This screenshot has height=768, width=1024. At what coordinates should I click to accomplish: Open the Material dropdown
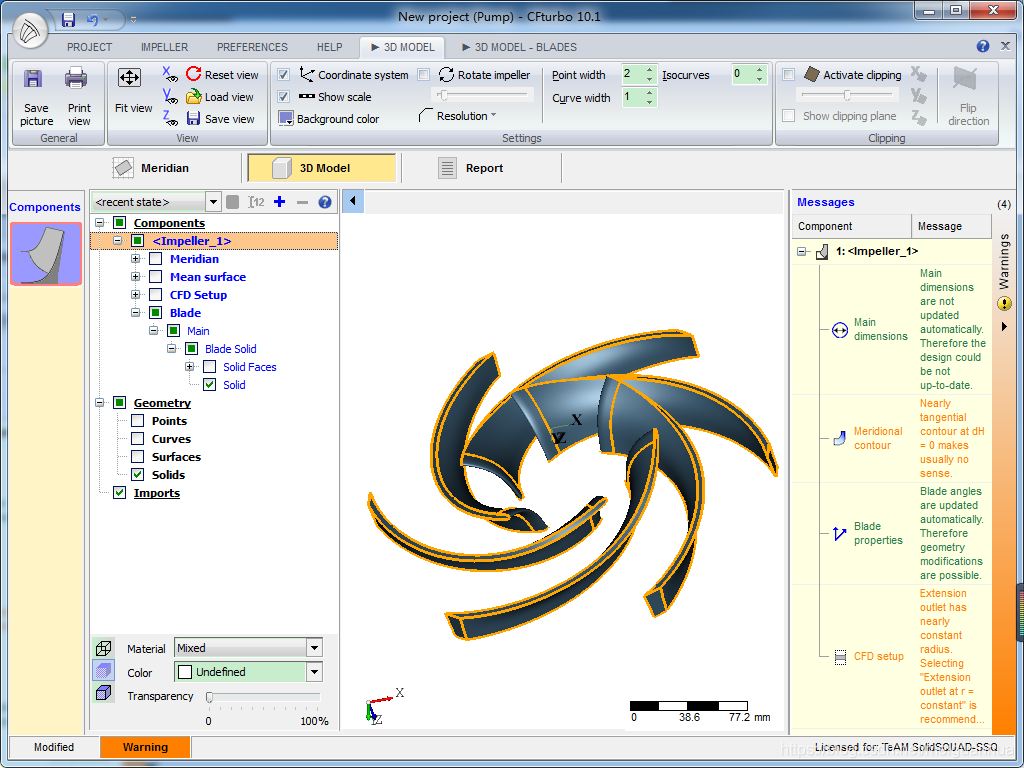point(314,648)
